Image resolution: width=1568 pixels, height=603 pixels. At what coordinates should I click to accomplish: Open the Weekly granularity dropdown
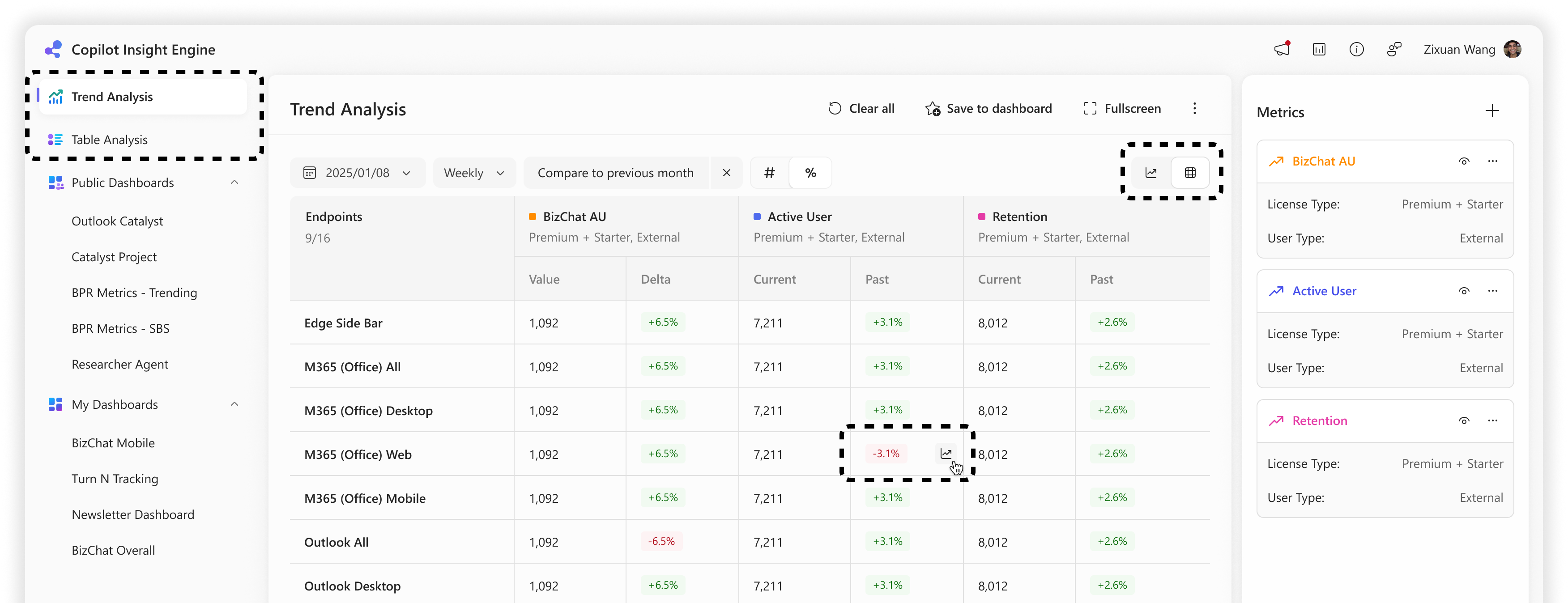coord(473,173)
